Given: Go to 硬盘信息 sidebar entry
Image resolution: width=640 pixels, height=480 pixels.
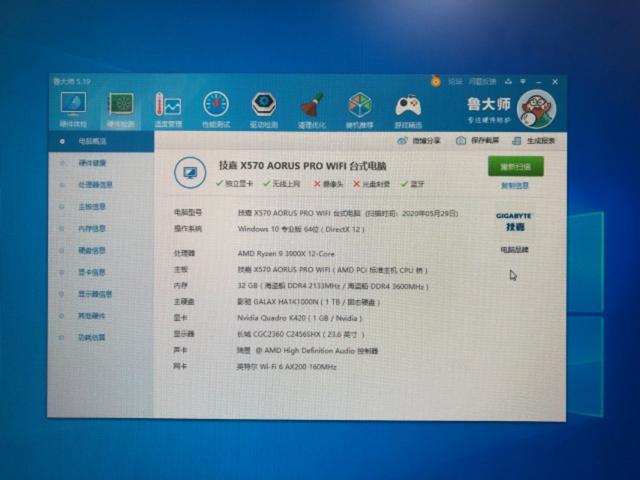Looking at the screenshot, I should tap(93, 251).
